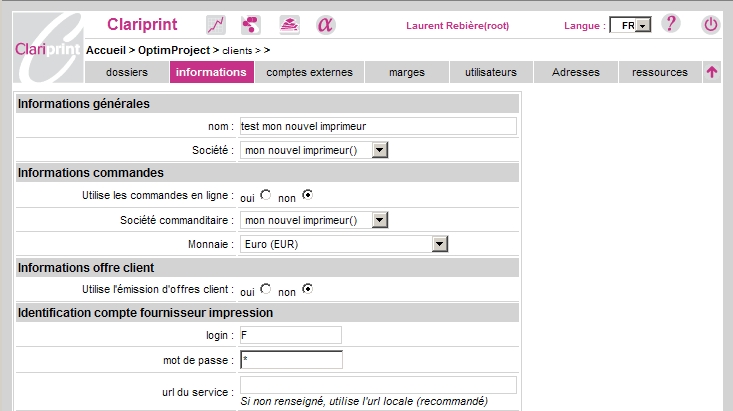Image resolution: width=733 pixels, height=411 pixels.
Task: Select 'oui' for émission d'offres client
Action: pos(265,289)
